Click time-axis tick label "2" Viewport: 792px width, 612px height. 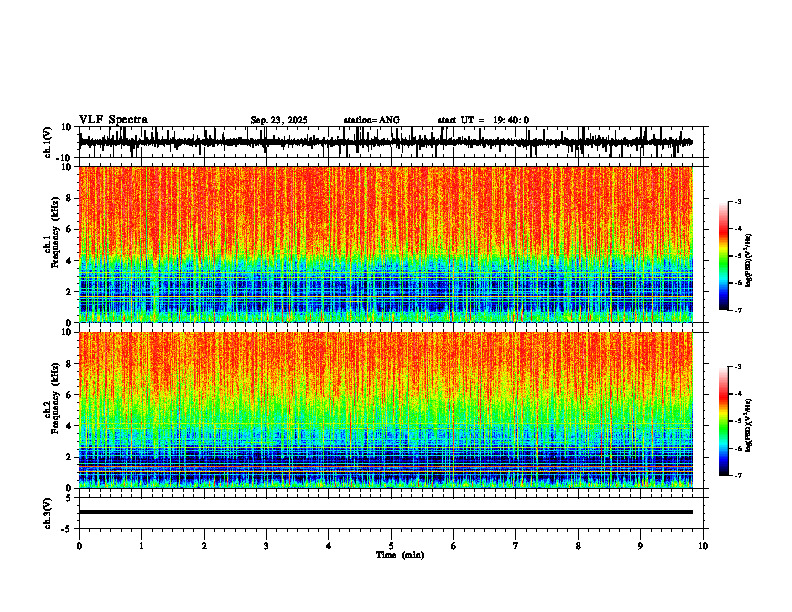coord(204,546)
